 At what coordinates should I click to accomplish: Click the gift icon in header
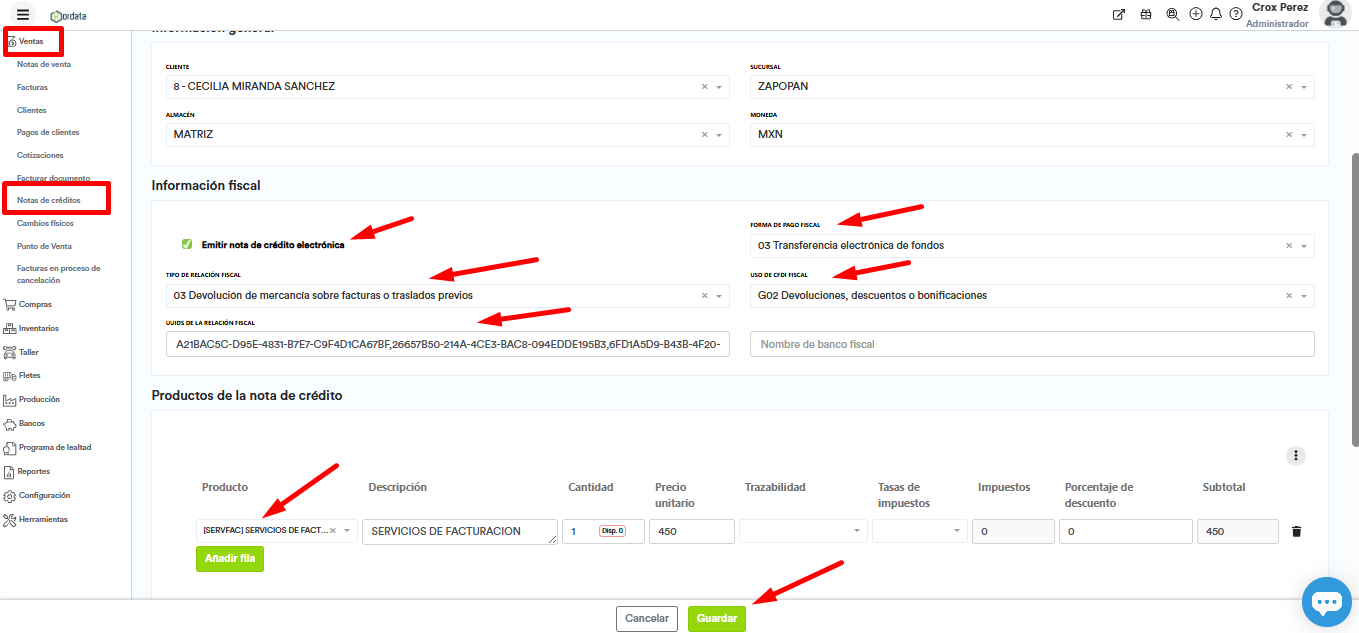point(1146,14)
